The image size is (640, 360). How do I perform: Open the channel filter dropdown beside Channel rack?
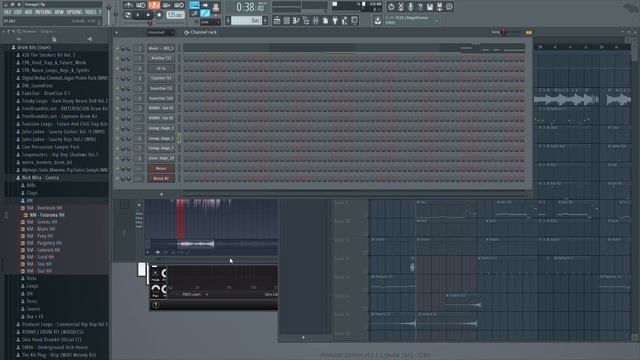161,32
